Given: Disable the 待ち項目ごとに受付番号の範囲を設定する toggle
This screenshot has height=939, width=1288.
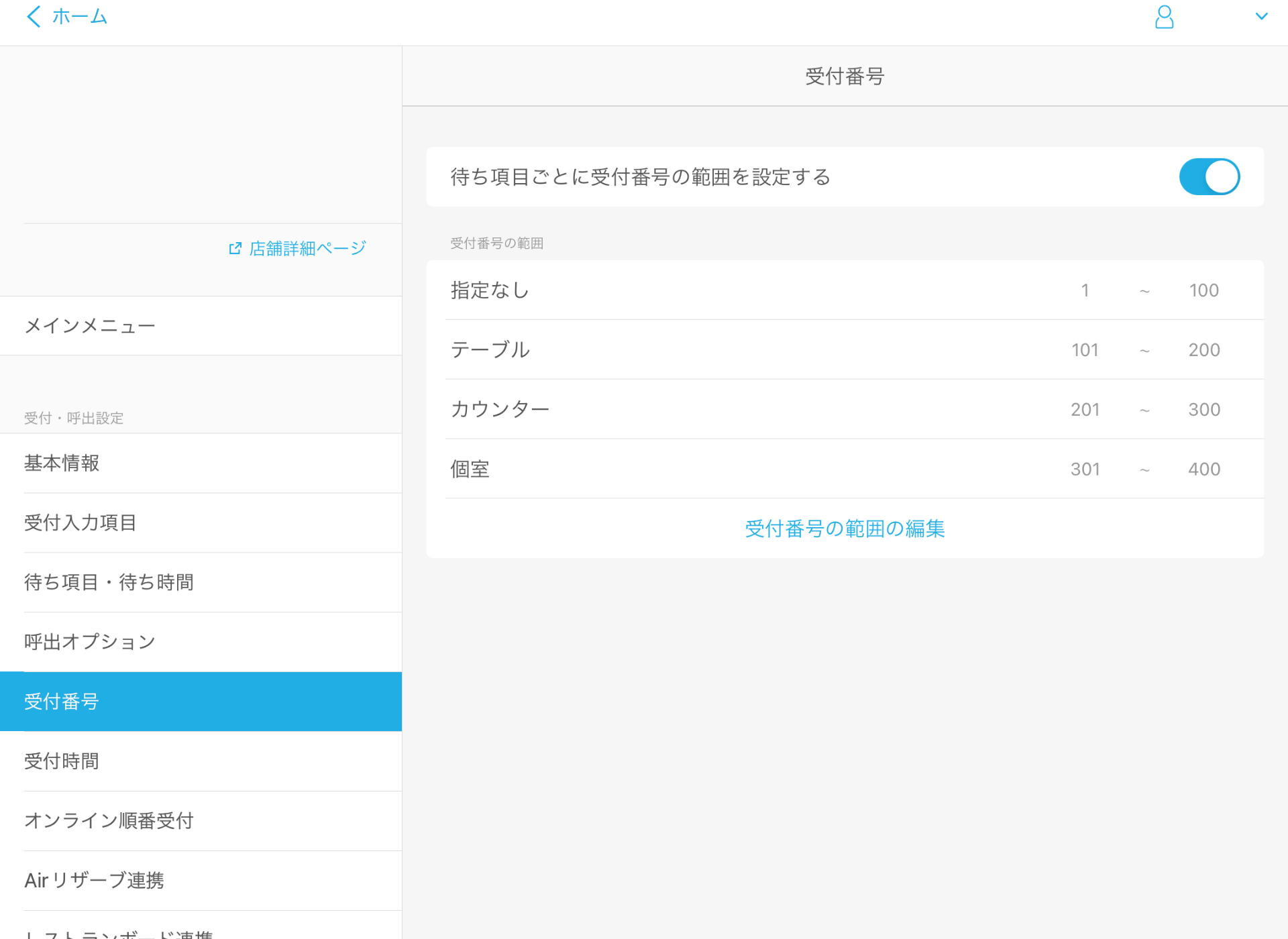Looking at the screenshot, I should 1209,176.
